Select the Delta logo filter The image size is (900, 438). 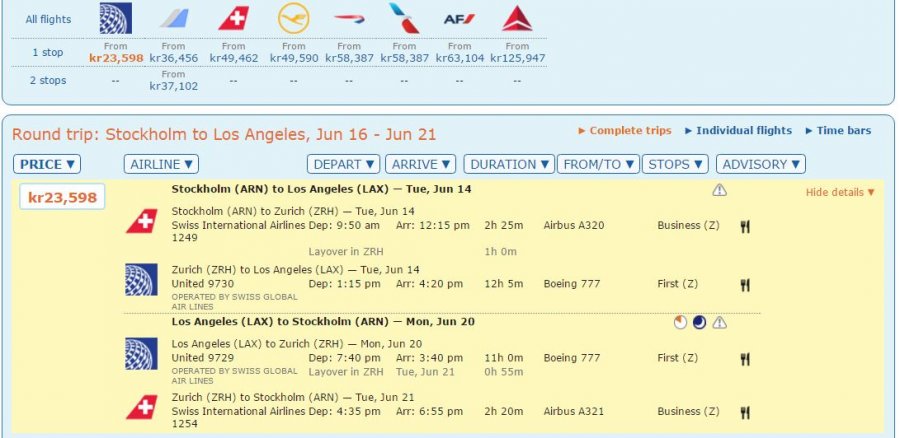[x=517, y=19]
